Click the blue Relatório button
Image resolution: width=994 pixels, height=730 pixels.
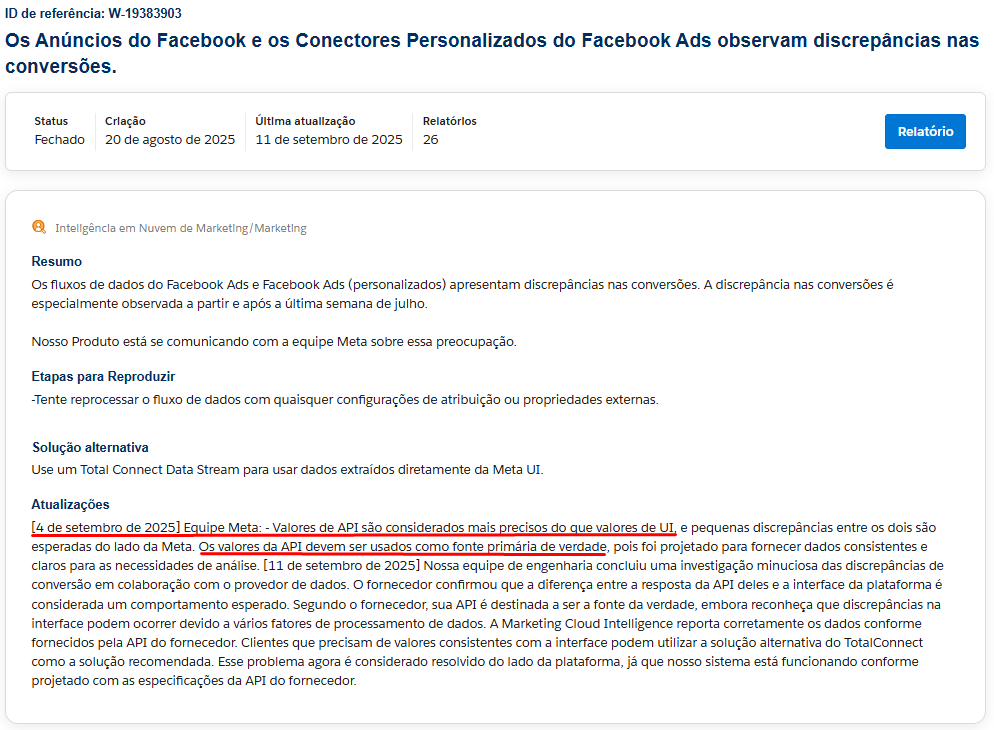click(924, 132)
